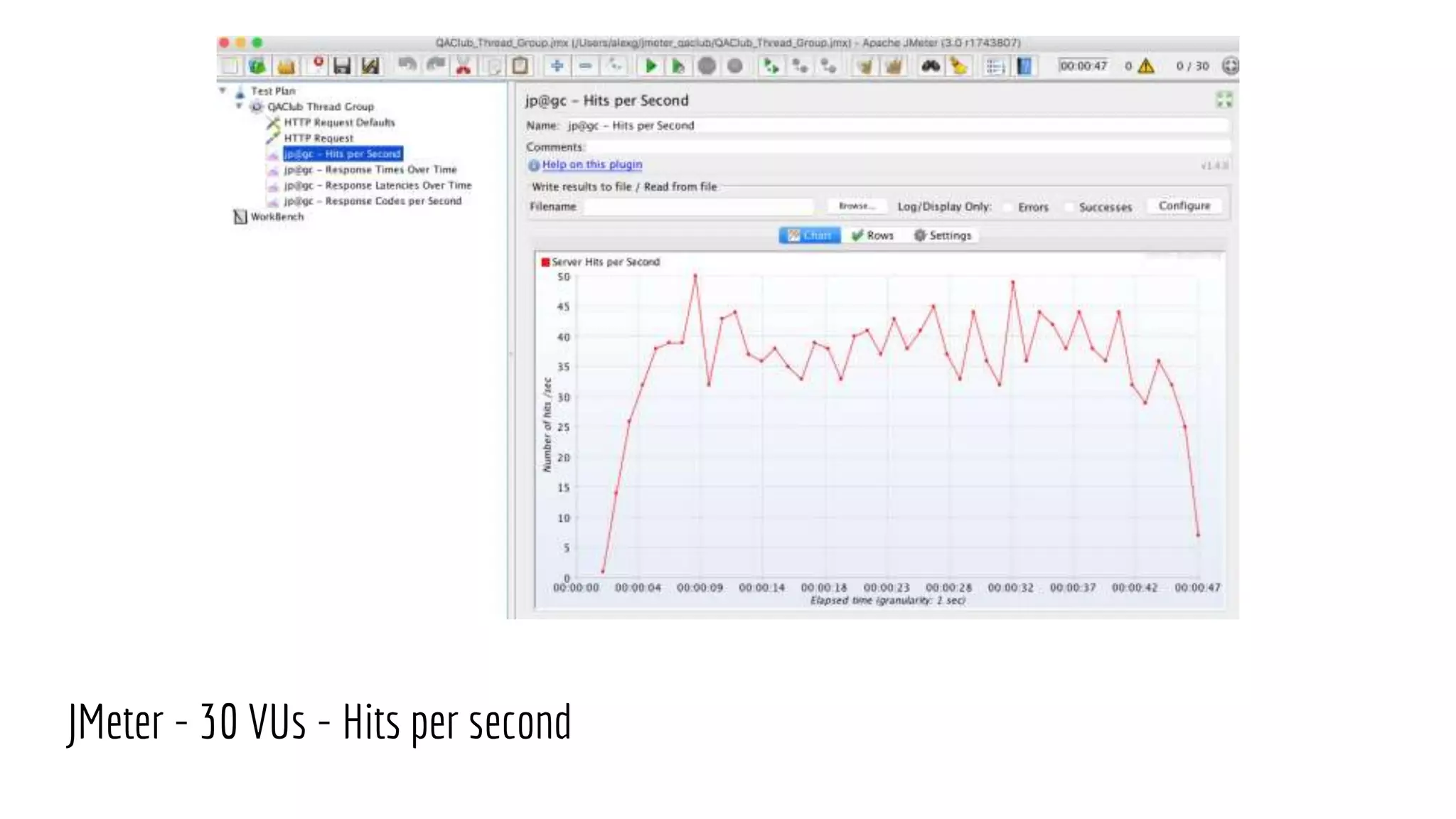1456x819 pixels.
Task: Click Remote Start All icon
Action: pos(771,66)
